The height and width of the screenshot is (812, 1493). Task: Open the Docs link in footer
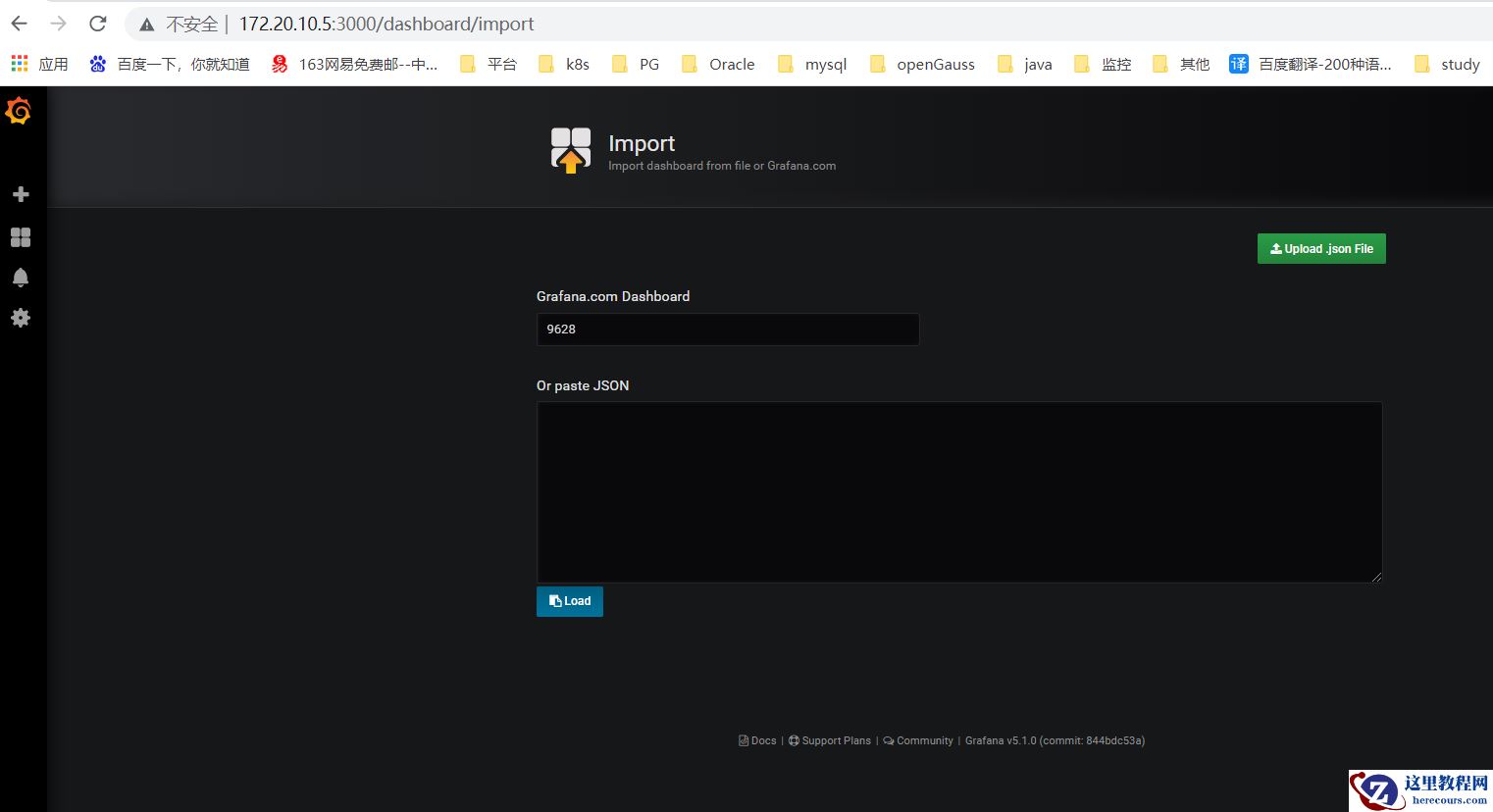[757, 740]
